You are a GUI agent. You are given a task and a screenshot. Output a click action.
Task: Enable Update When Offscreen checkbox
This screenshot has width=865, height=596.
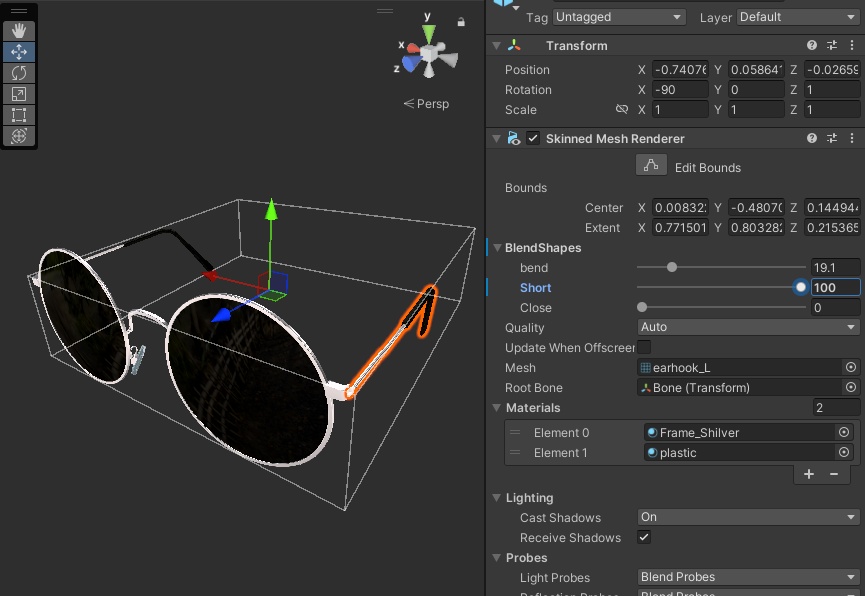(x=644, y=347)
